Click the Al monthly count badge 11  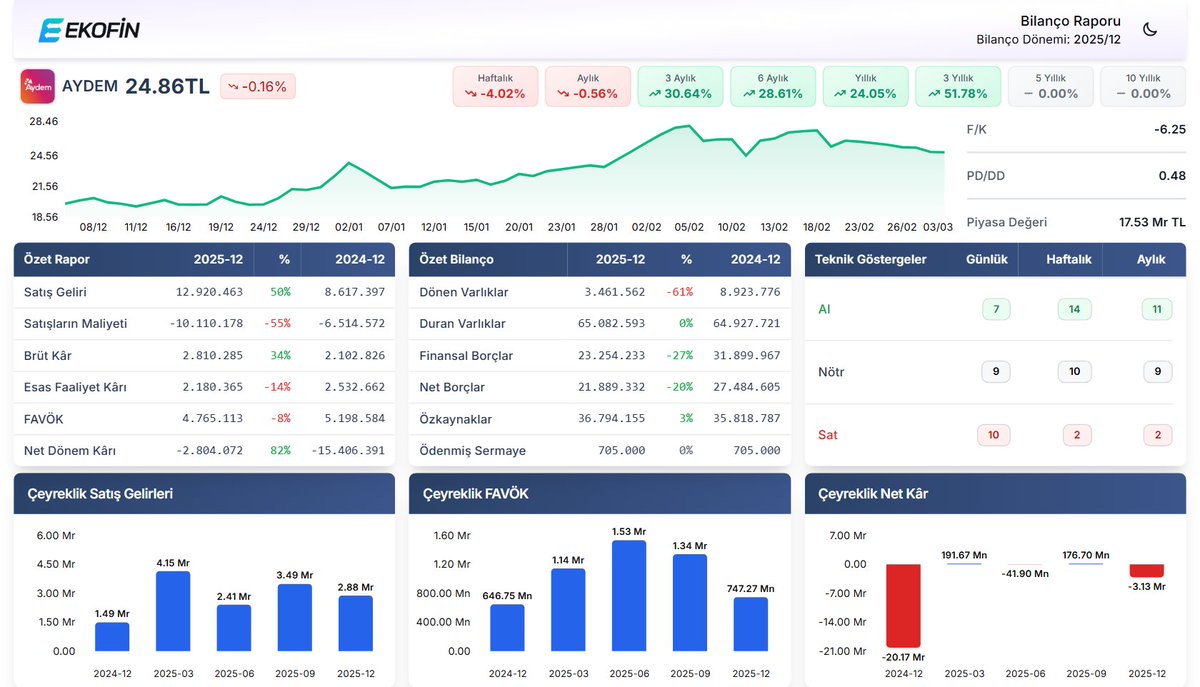click(x=1157, y=309)
